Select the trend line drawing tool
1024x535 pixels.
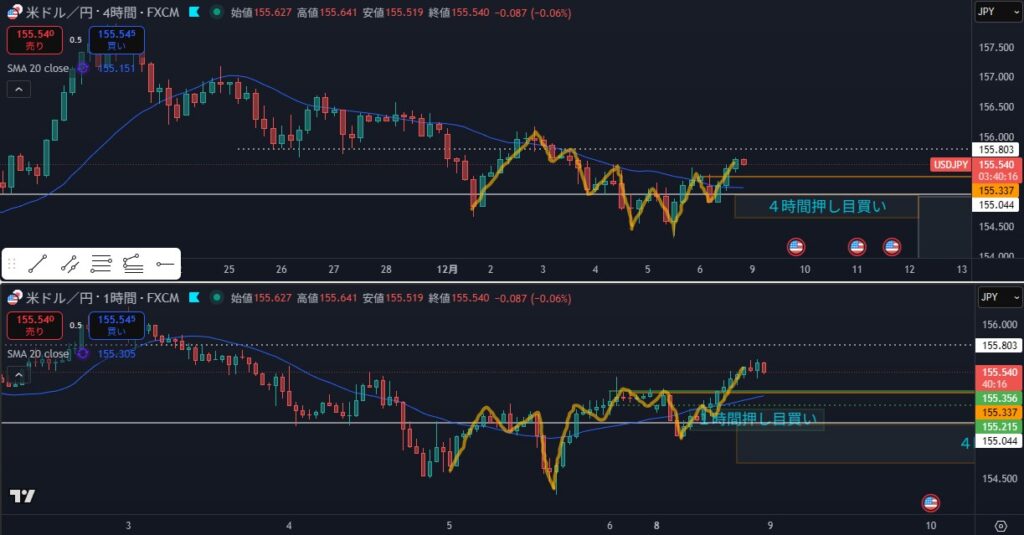click(38, 264)
